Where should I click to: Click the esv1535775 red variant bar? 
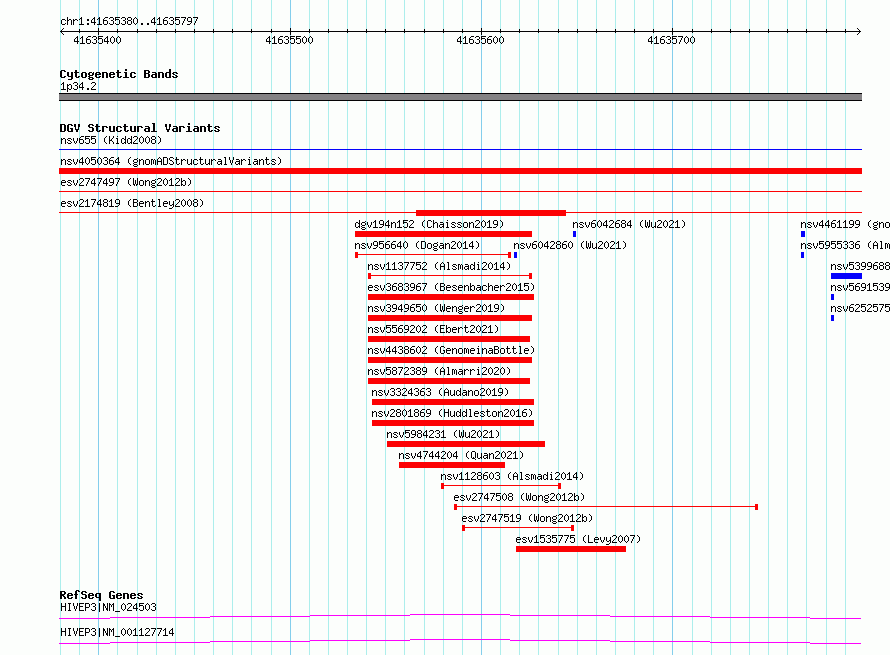[571, 549]
